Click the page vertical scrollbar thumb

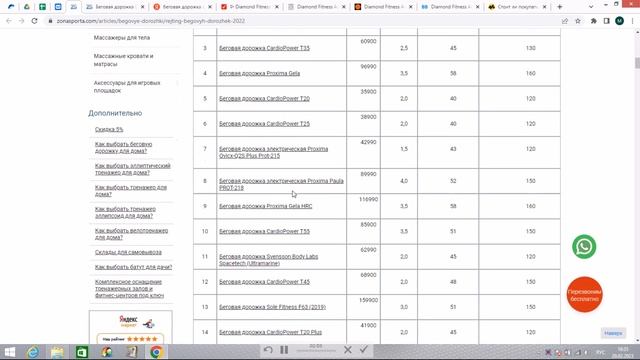[x=637, y=63]
